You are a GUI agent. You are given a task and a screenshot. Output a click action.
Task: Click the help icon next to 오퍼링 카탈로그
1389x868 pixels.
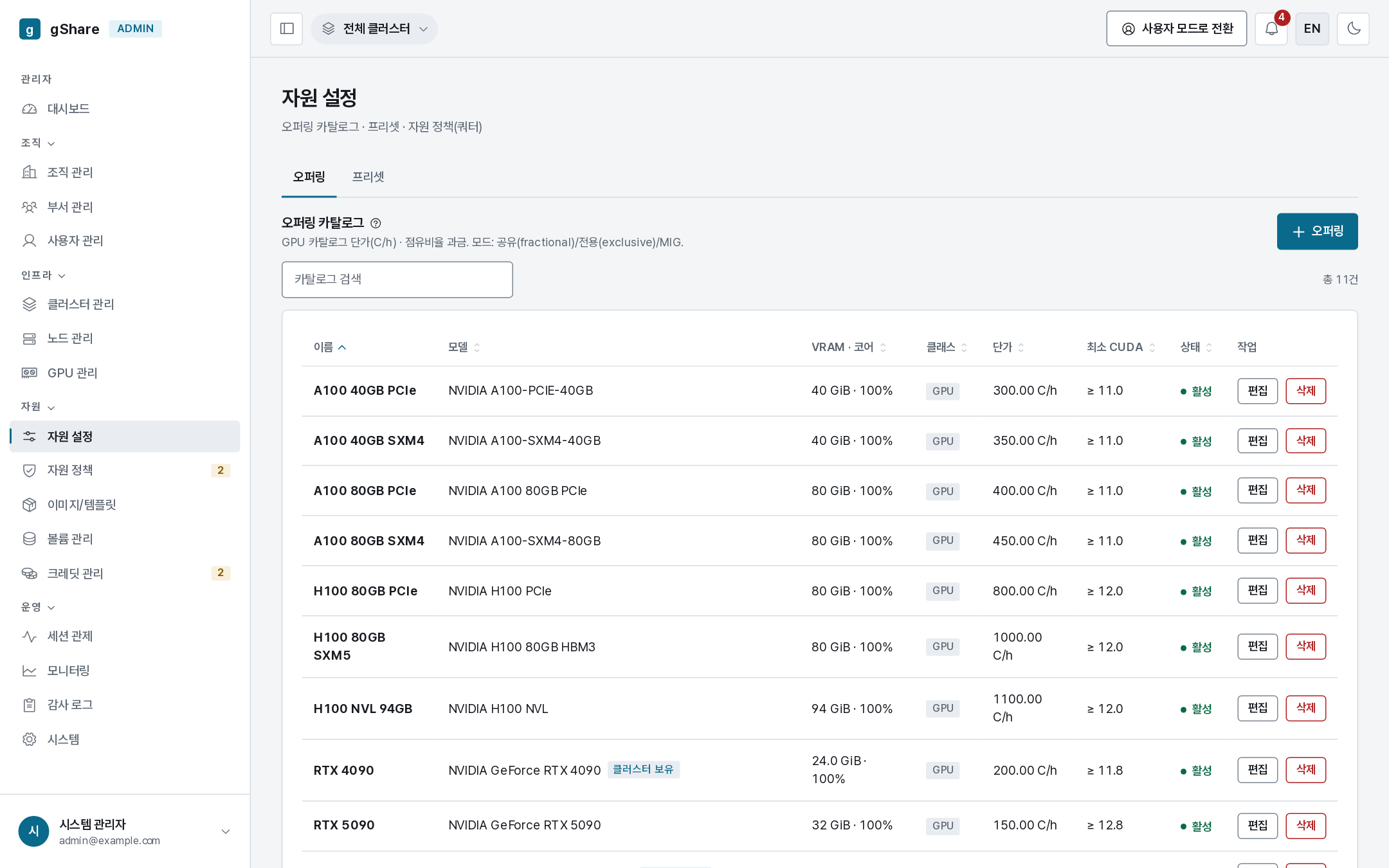point(376,223)
